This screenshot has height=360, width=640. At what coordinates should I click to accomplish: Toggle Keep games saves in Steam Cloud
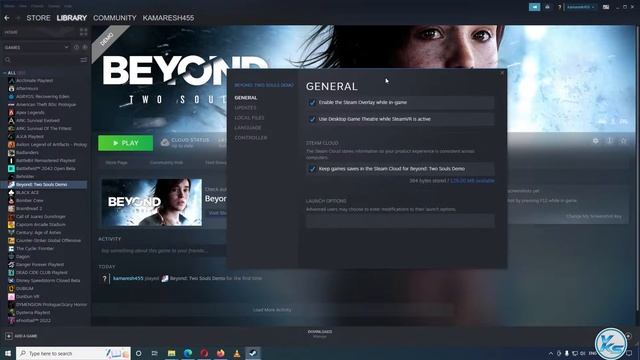click(x=312, y=169)
